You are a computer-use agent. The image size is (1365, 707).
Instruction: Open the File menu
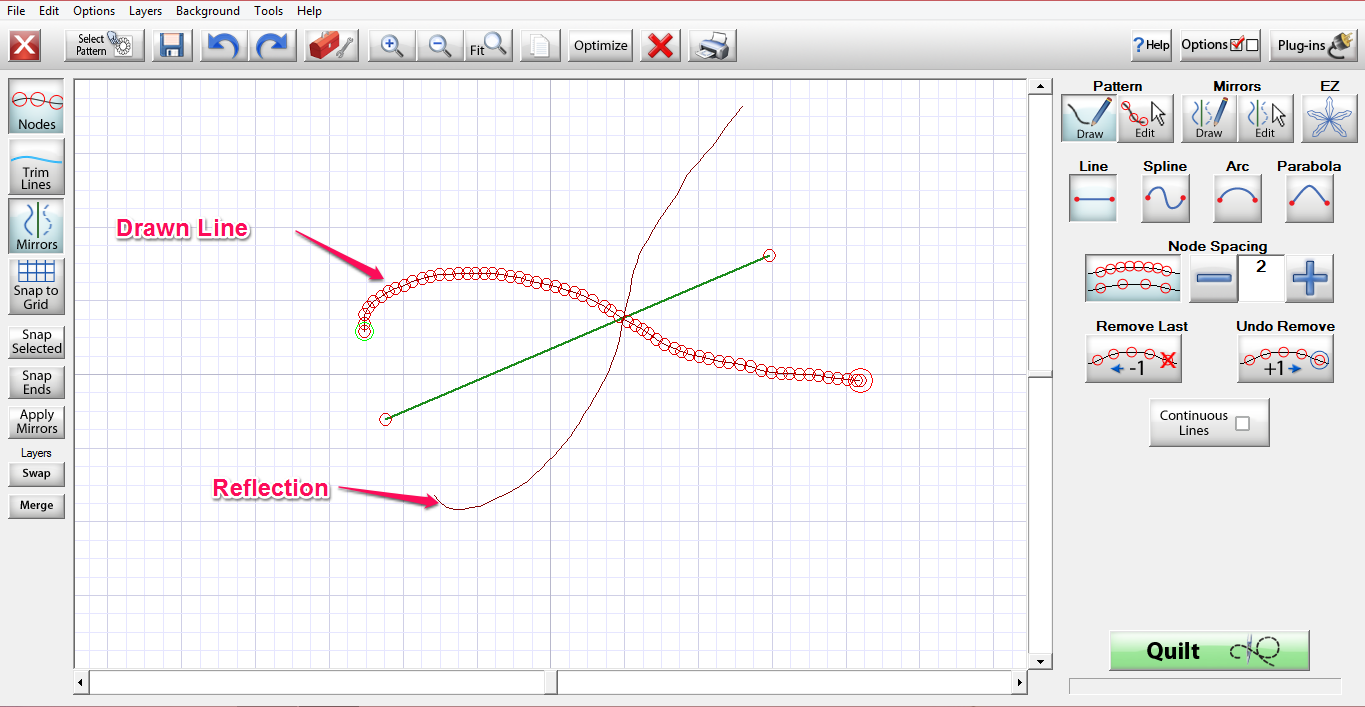(16, 11)
